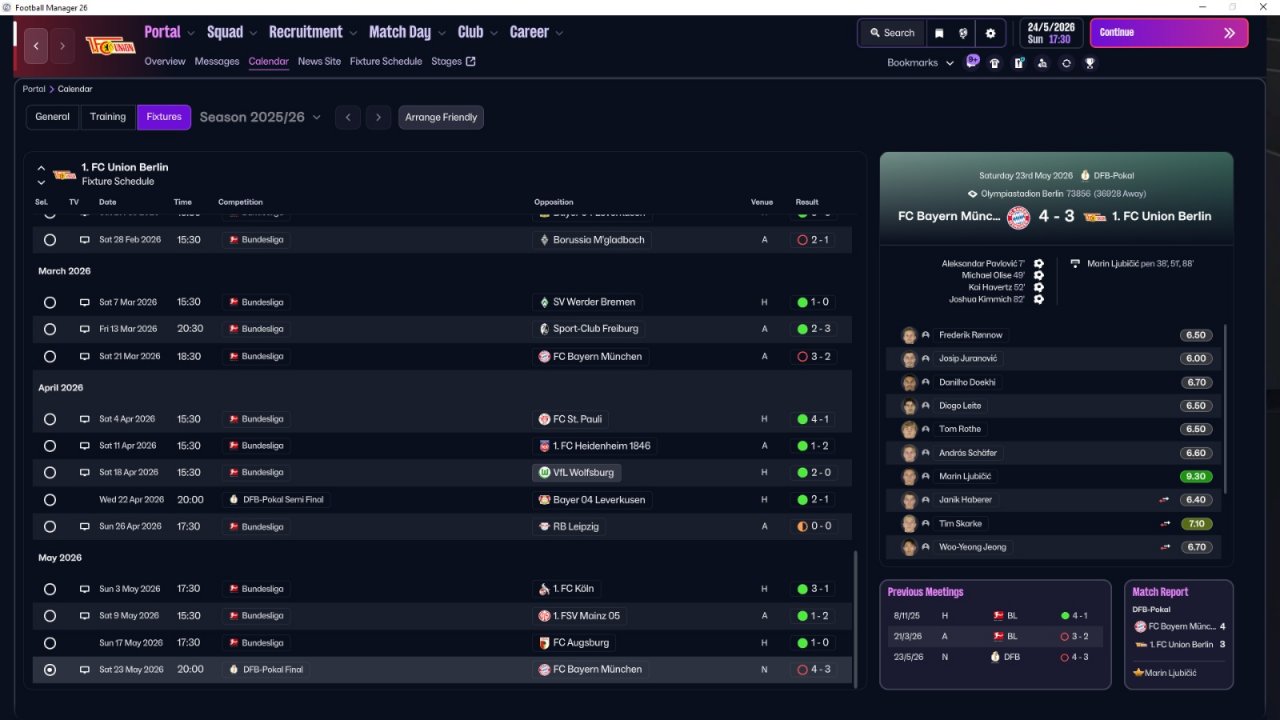Click the TV icon on the SV Werder Bremen row
The height and width of the screenshot is (720, 1280).
tap(85, 302)
